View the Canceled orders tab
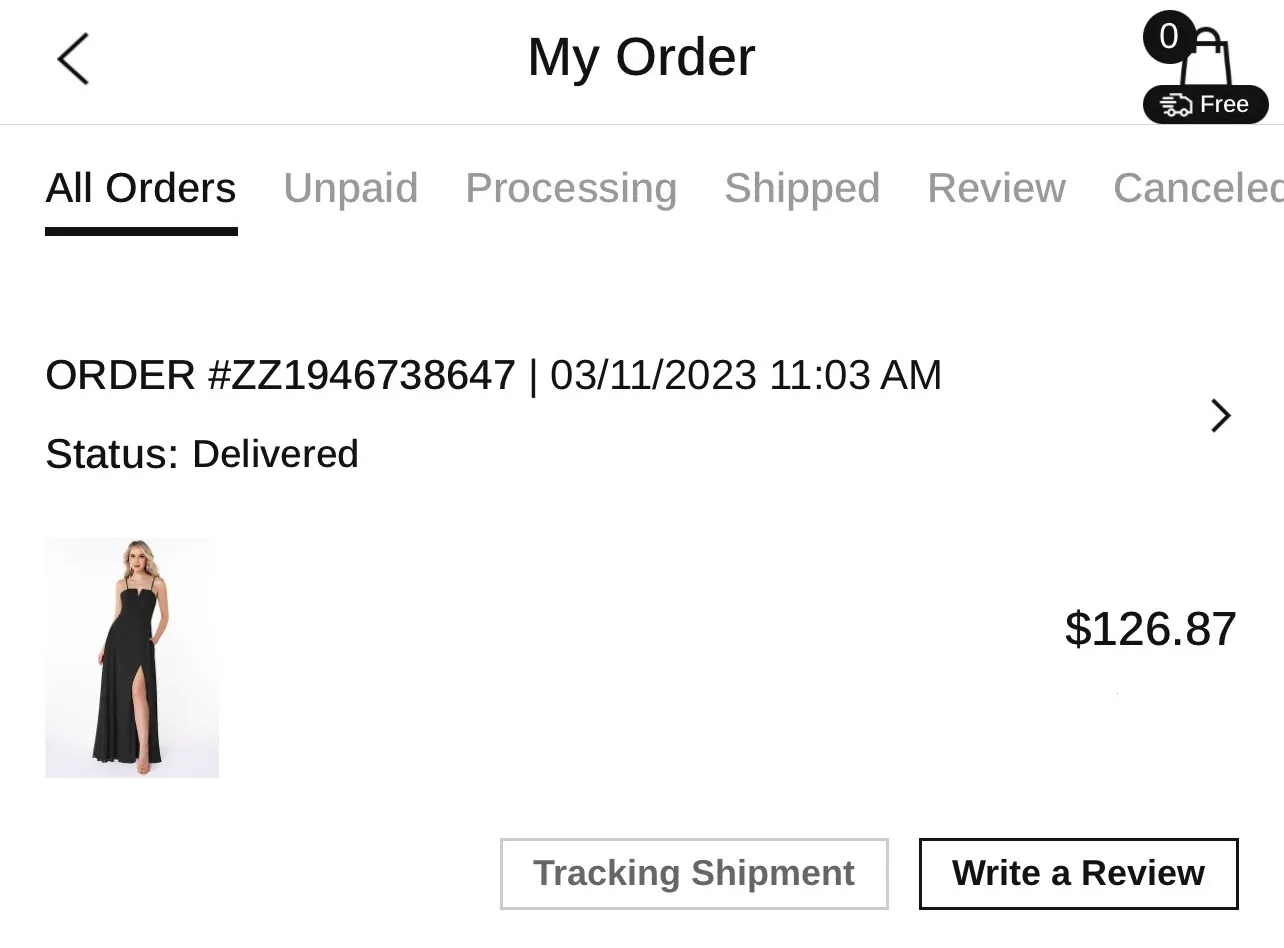 click(x=1197, y=188)
